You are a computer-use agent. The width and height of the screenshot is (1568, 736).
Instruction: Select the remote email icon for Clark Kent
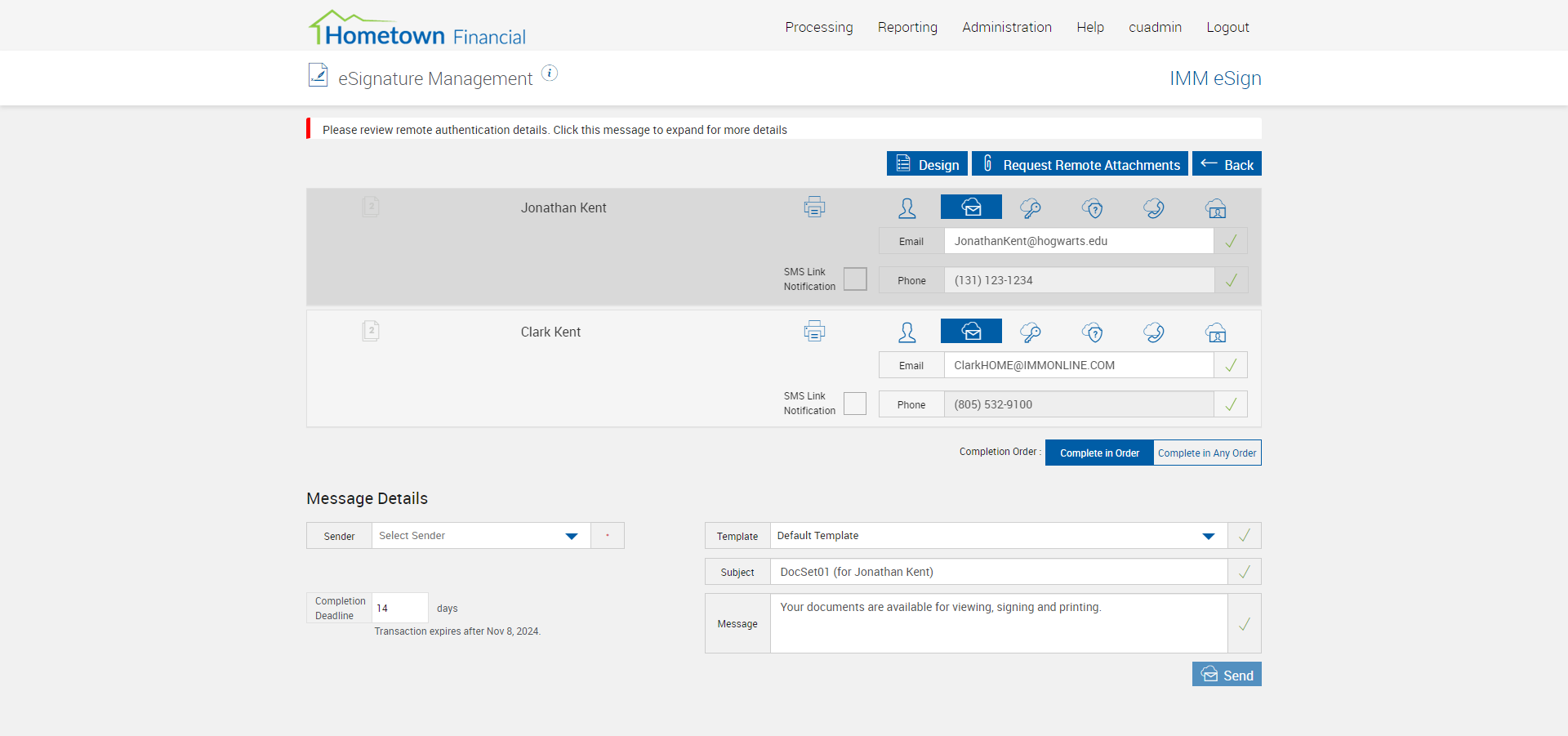[x=971, y=331]
